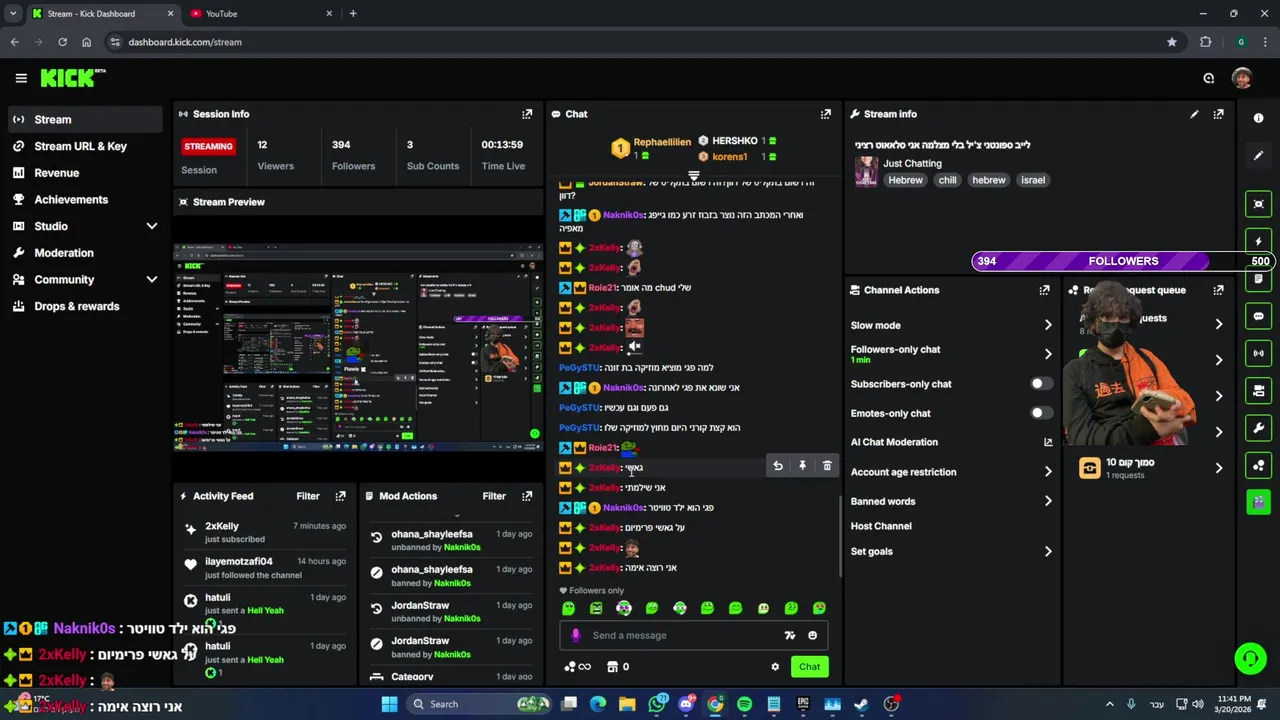1280x720 pixels.
Task: Click the 394 followers goal progress bar
Action: 1123,261
